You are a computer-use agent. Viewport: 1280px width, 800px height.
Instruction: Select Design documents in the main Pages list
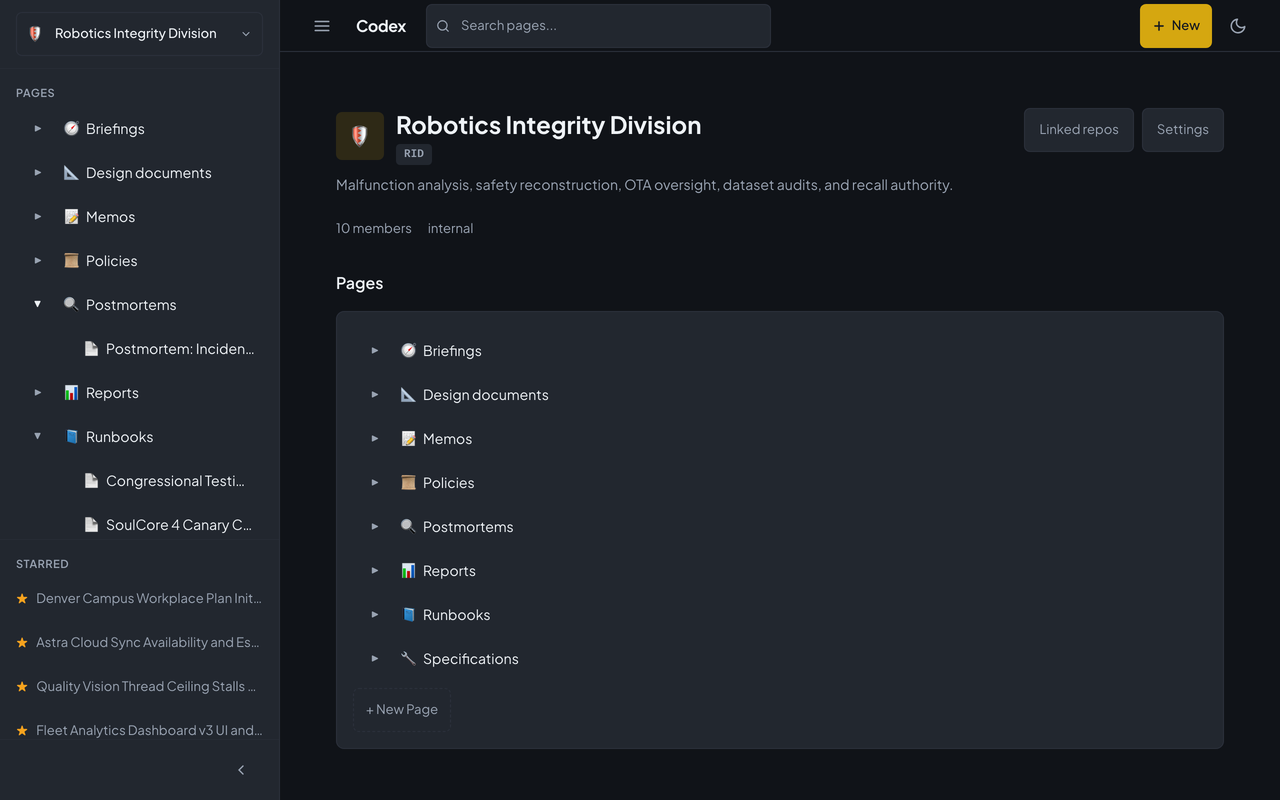pos(486,395)
